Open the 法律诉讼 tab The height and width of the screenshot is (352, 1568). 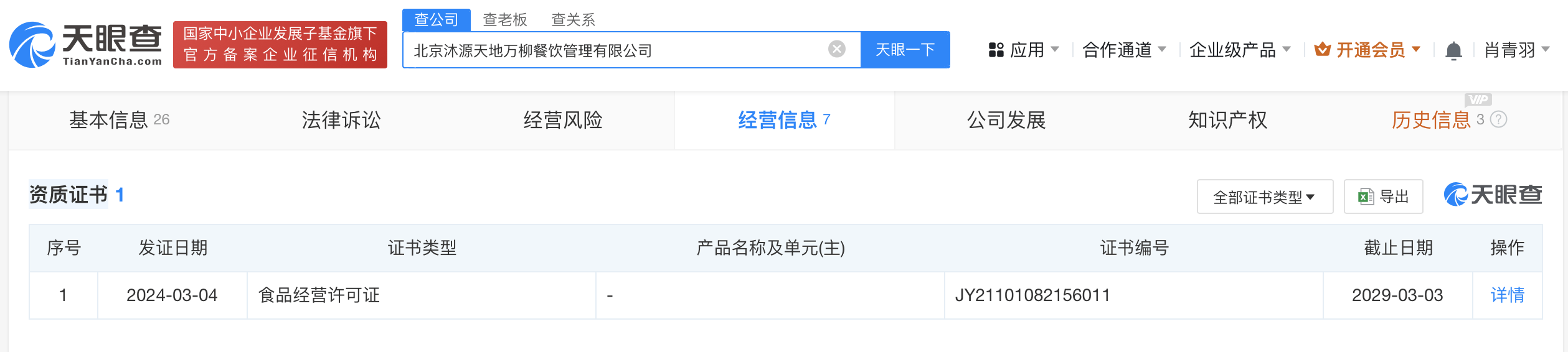(341, 120)
